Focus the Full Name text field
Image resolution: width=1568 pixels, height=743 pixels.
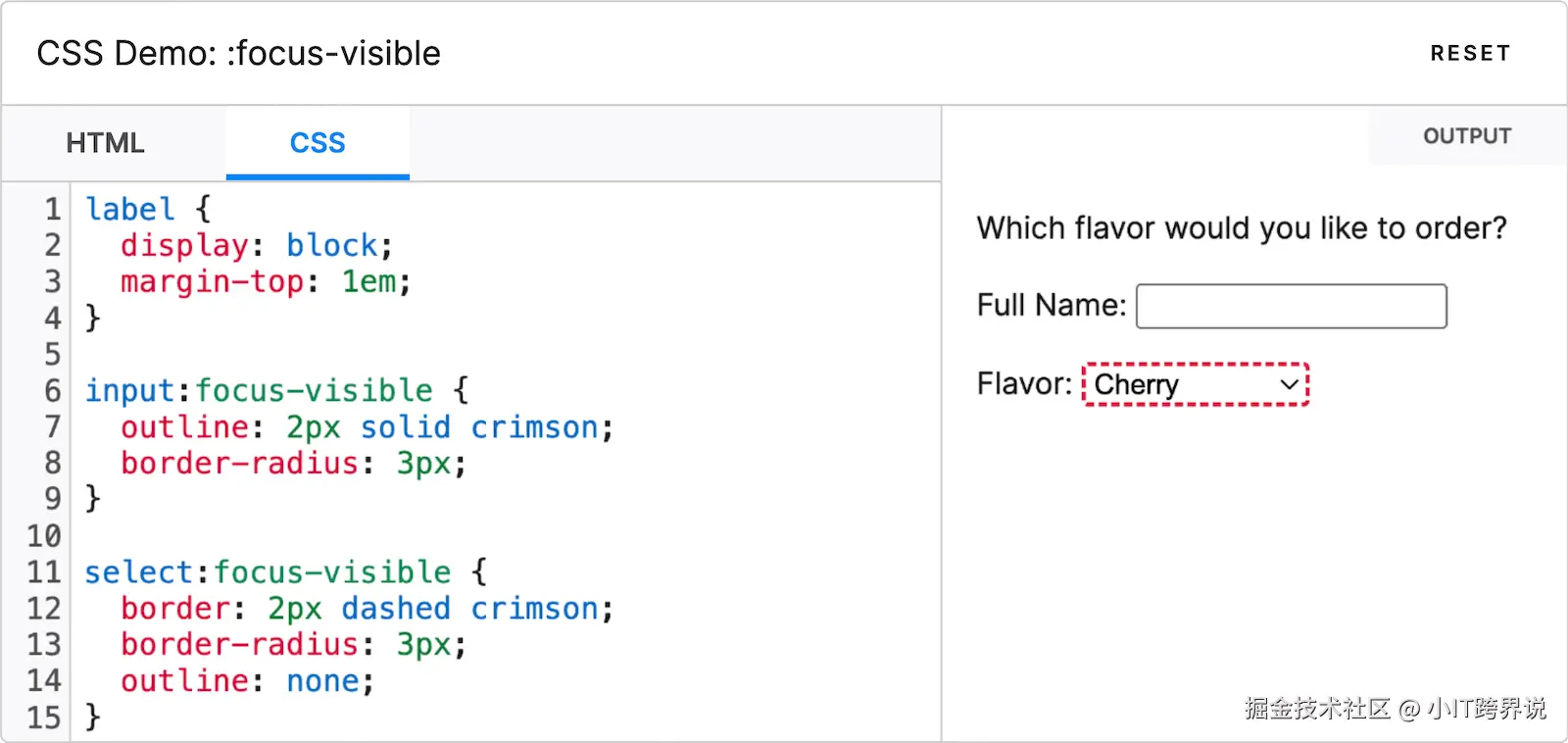[x=1291, y=306]
